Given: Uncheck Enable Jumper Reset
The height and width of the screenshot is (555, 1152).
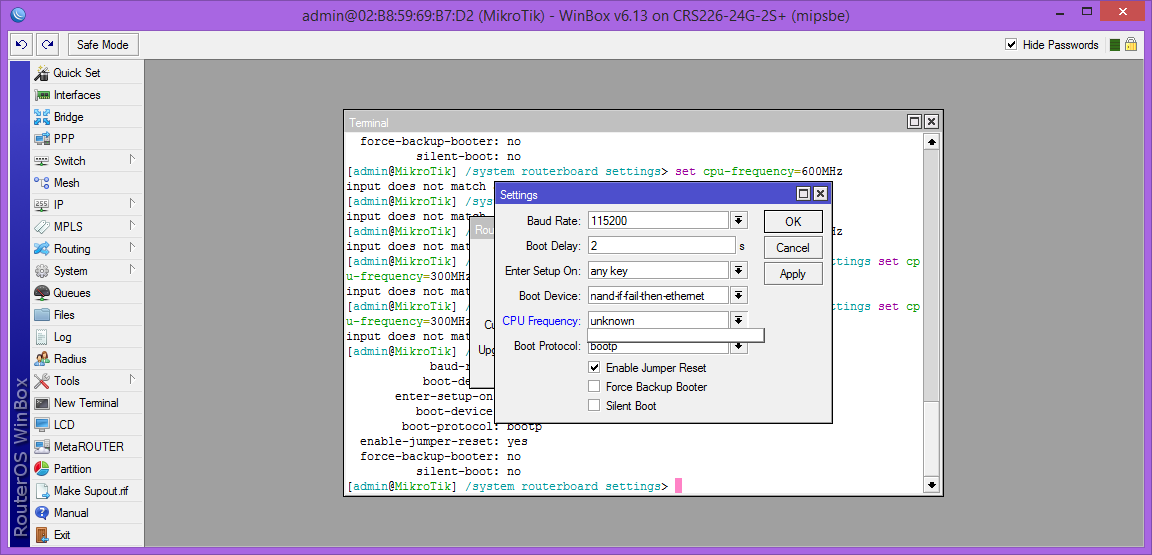Looking at the screenshot, I should pyautogui.click(x=594, y=368).
